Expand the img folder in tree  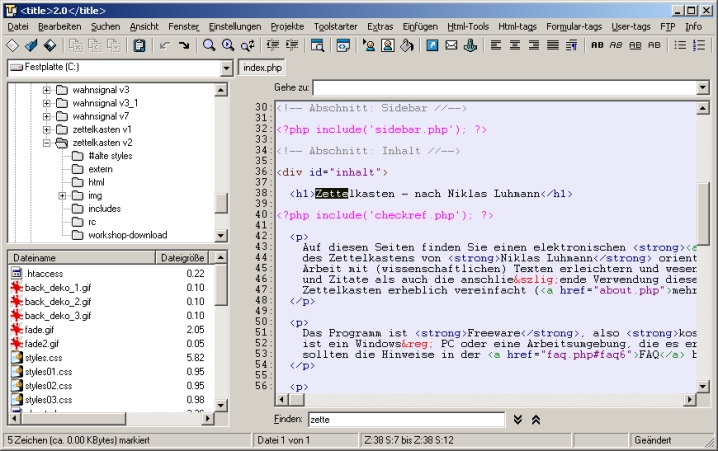pyautogui.click(x=62, y=196)
